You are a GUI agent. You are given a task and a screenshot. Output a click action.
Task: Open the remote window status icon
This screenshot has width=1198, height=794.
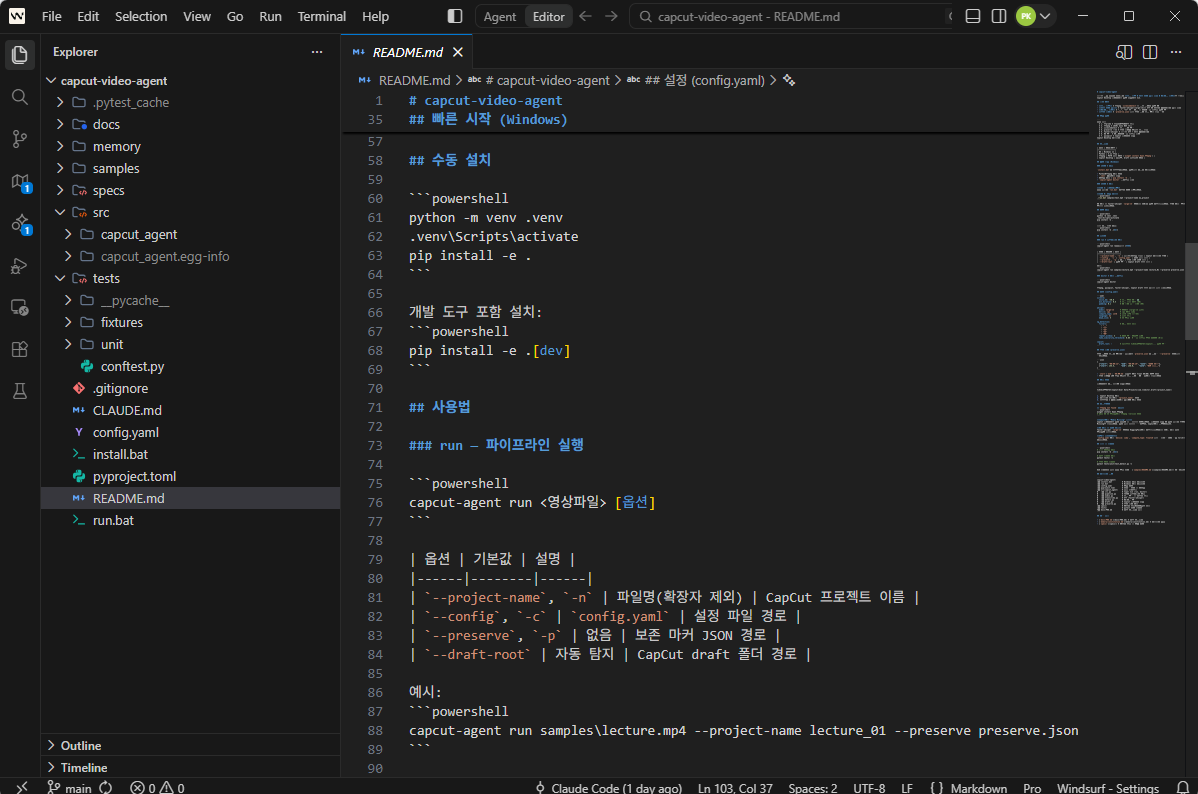[21, 787]
